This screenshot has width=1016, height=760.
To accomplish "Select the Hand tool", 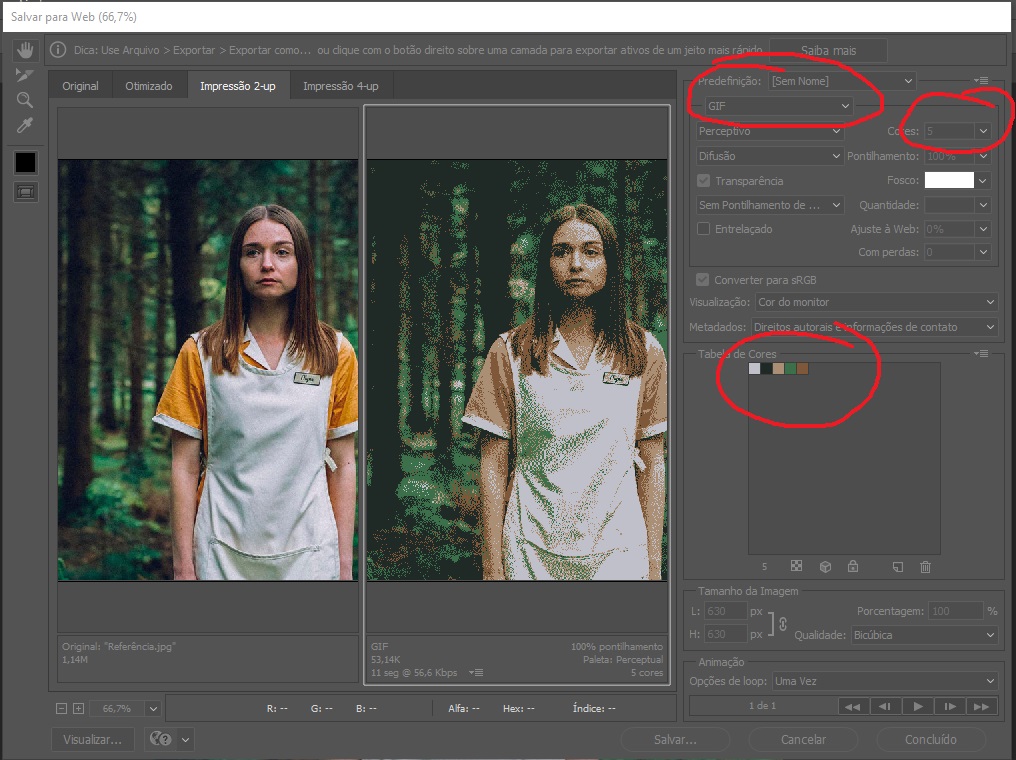I will [x=25, y=49].
